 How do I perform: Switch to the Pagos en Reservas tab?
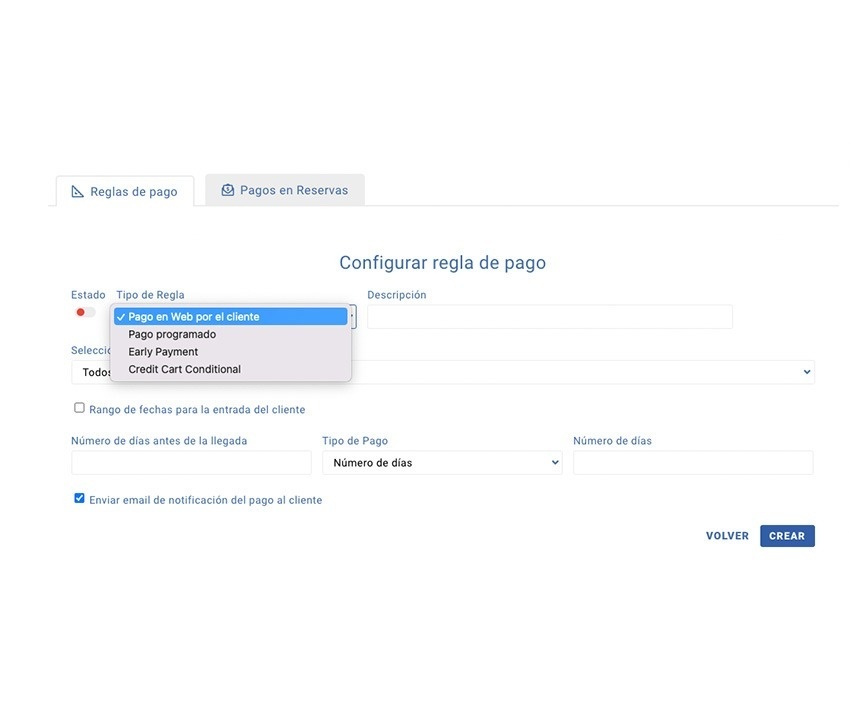285,190
